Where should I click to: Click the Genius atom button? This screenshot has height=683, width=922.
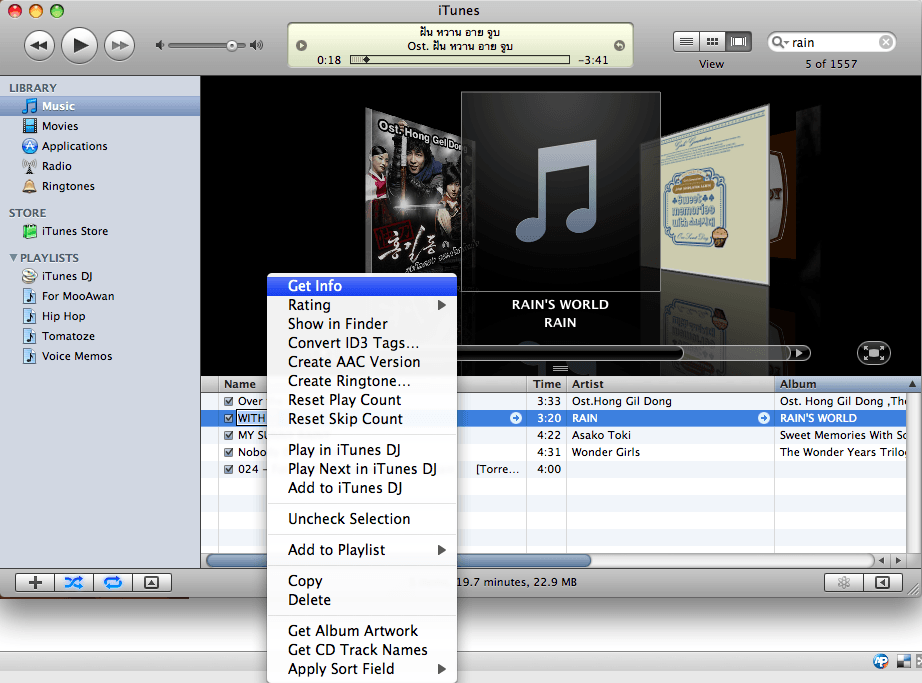click(x=844, y=582)
